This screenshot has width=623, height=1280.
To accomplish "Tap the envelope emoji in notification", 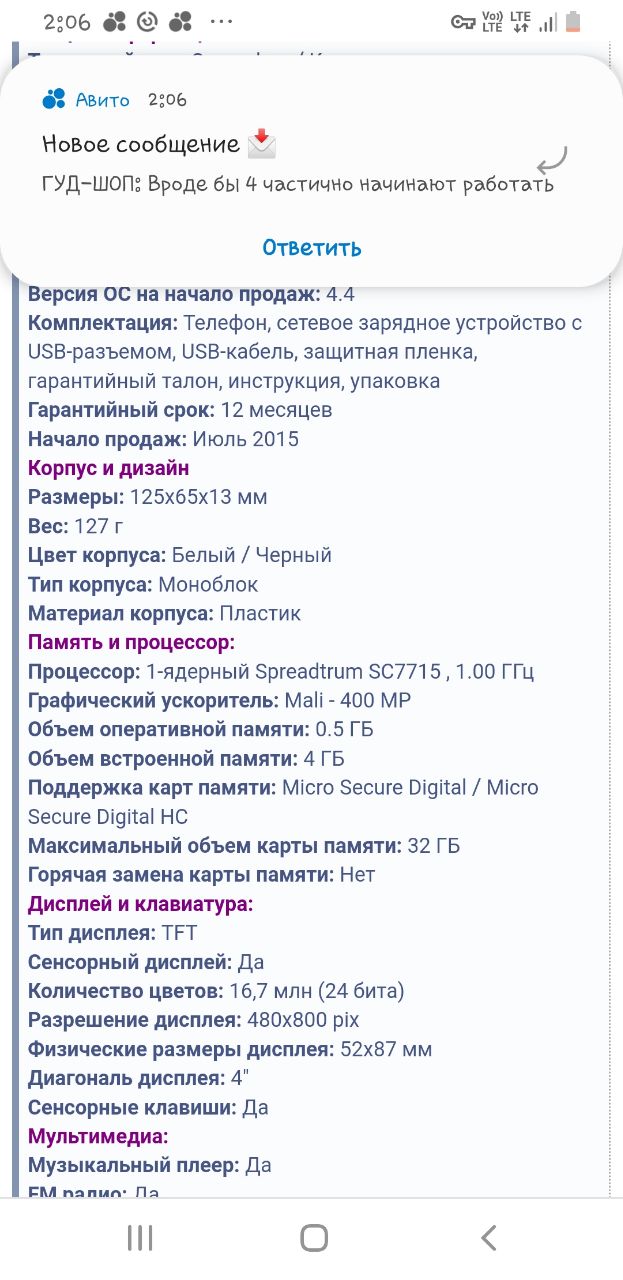I will pos(261,144).
